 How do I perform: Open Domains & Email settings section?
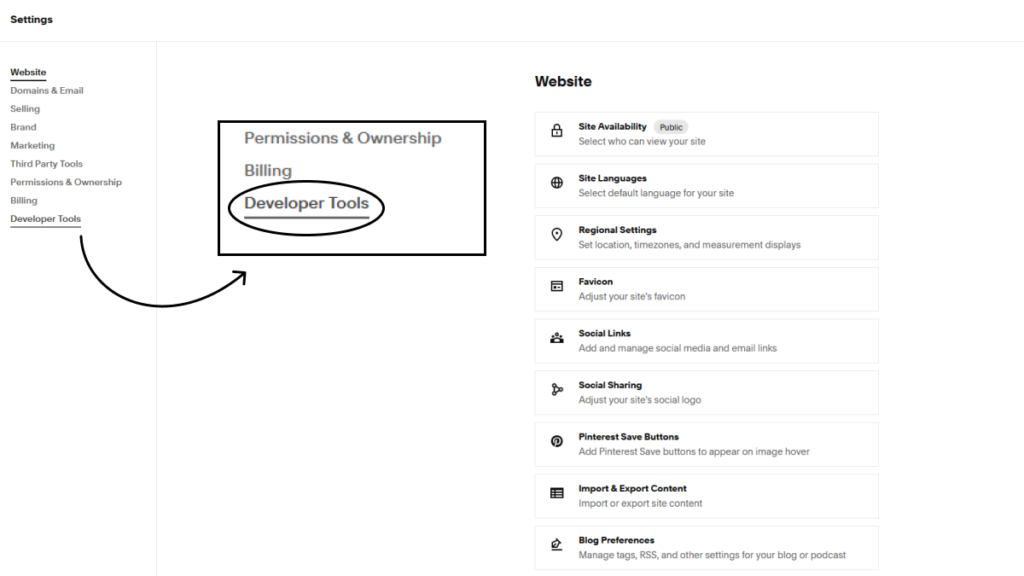[x=47, y=91]
